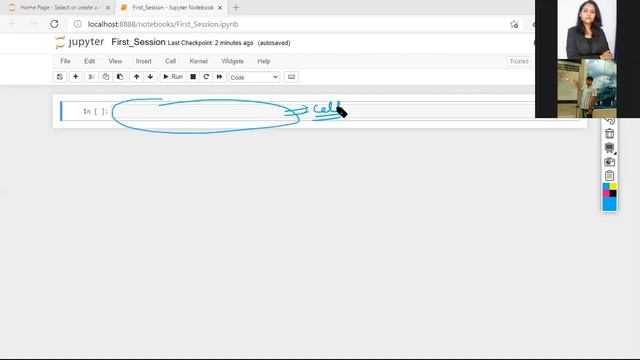Image resolution: width=640 pixels, height=360 pixels.
Task: Open the cell type Code dropdown
Action: point(254,77)
